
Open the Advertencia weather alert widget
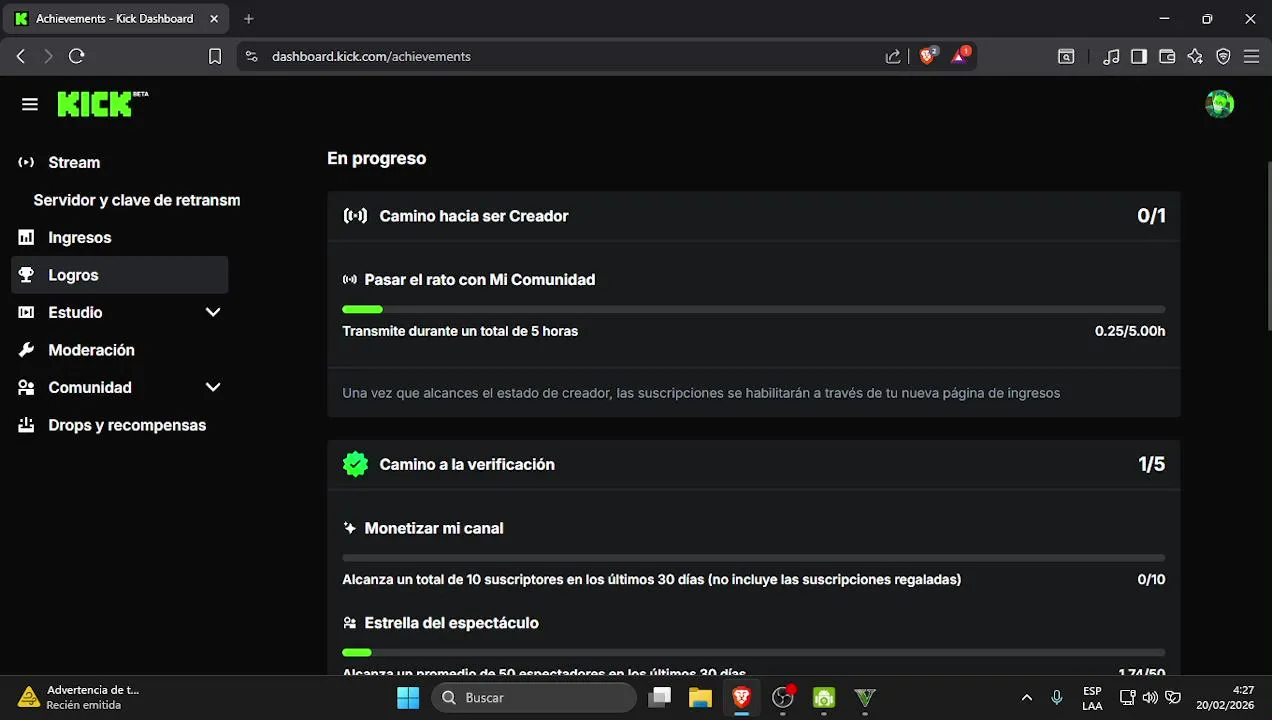click(78, 697)
